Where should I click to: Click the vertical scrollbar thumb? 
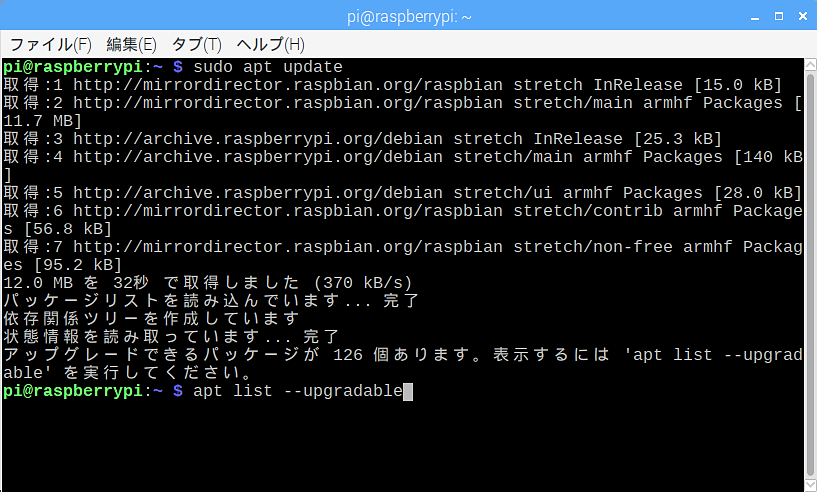811,275
